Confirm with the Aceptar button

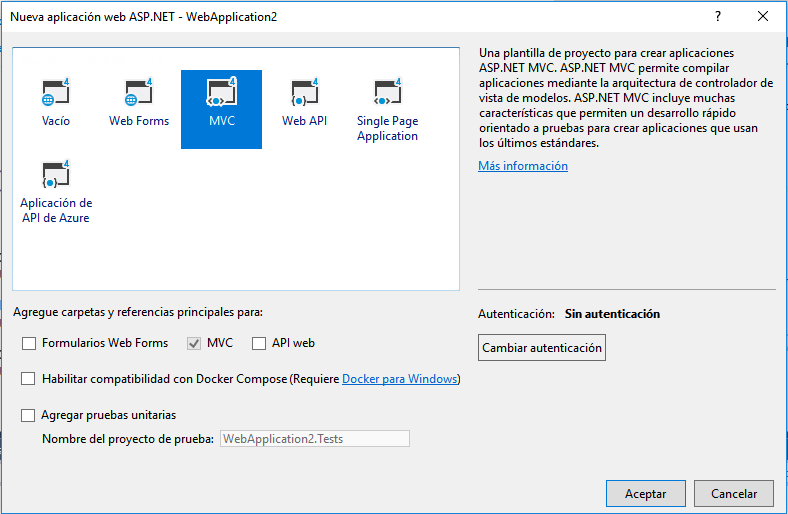[x=645, y=494]
